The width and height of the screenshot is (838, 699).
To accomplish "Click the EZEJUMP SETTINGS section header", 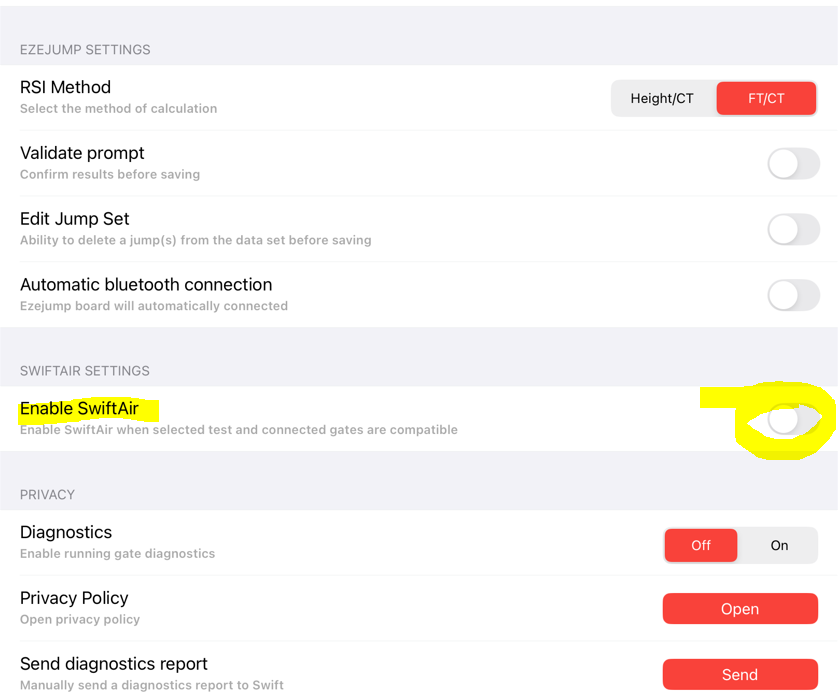I will coord(85,50).
